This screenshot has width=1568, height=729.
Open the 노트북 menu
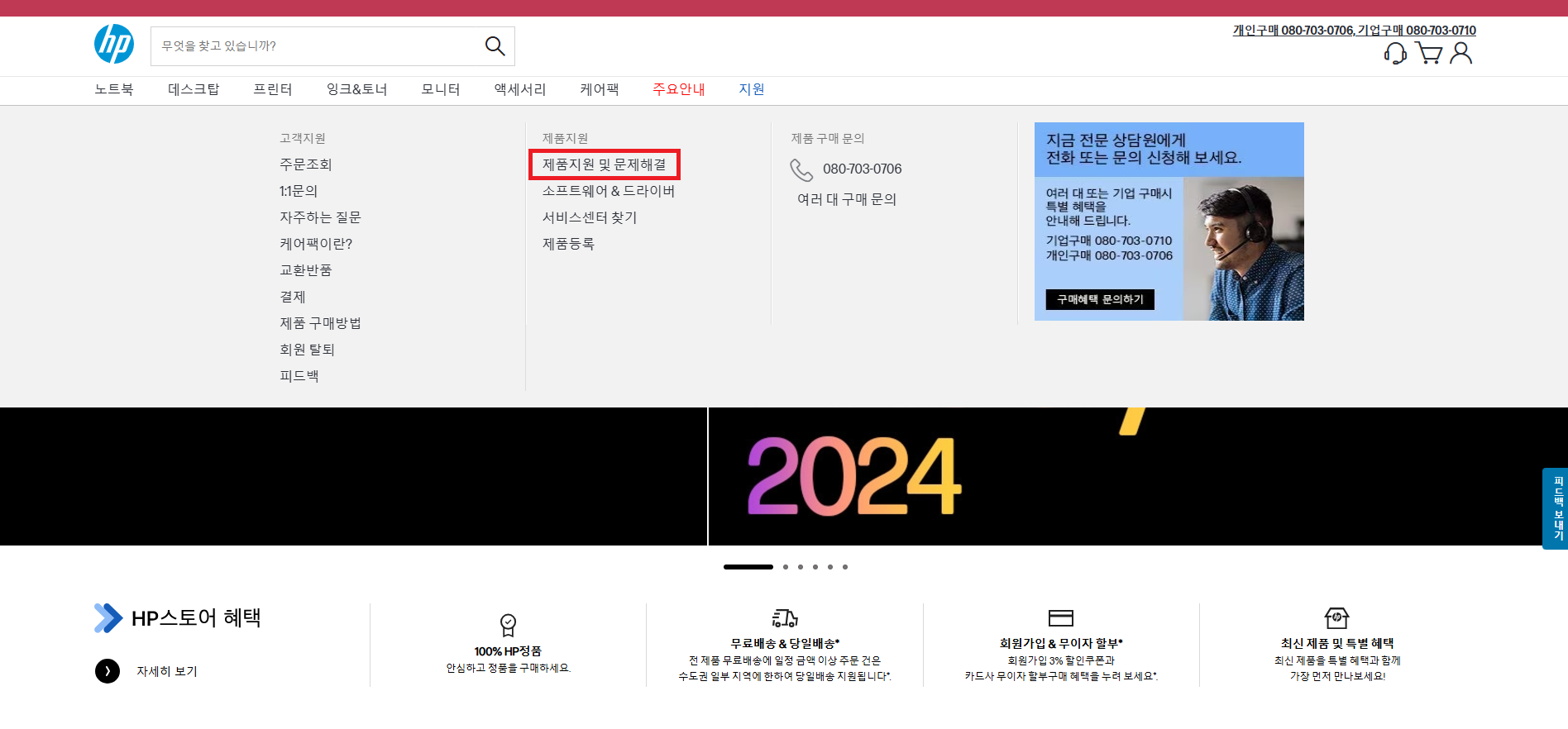click(114, 89)
